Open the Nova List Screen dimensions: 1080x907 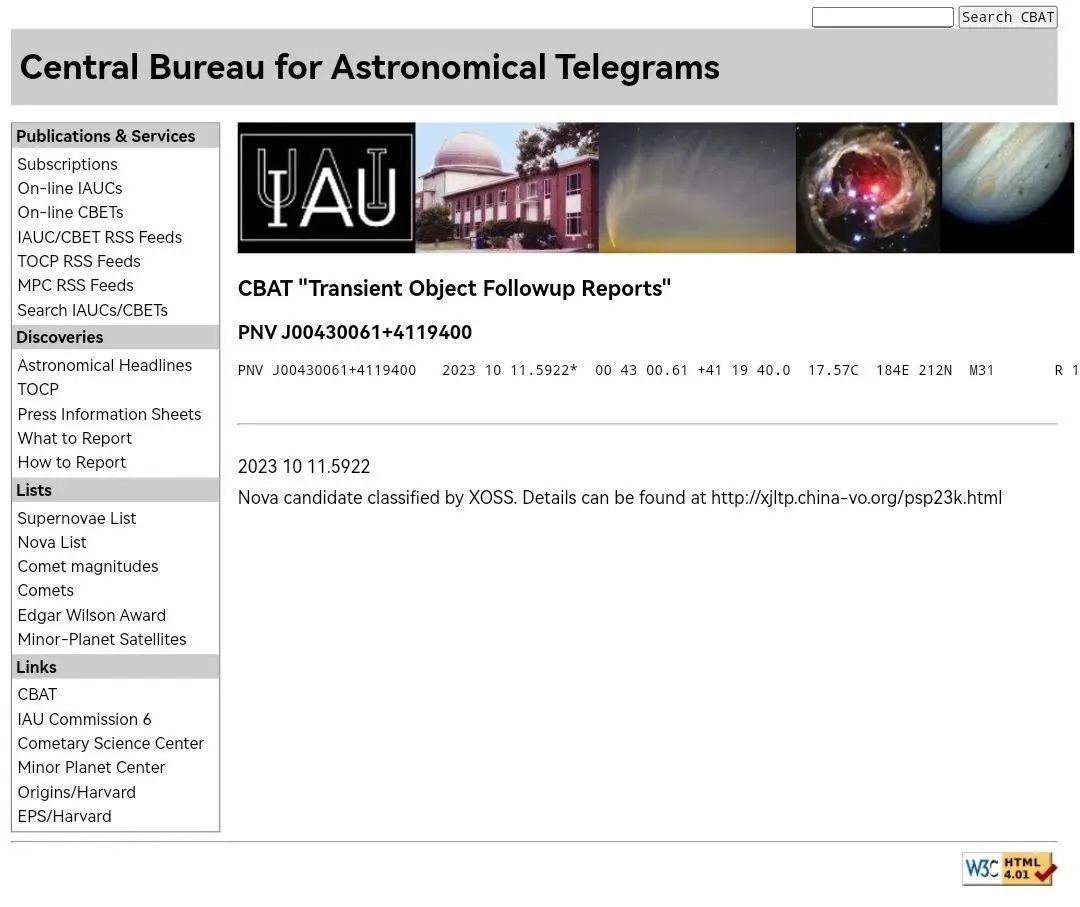[52, 543]
